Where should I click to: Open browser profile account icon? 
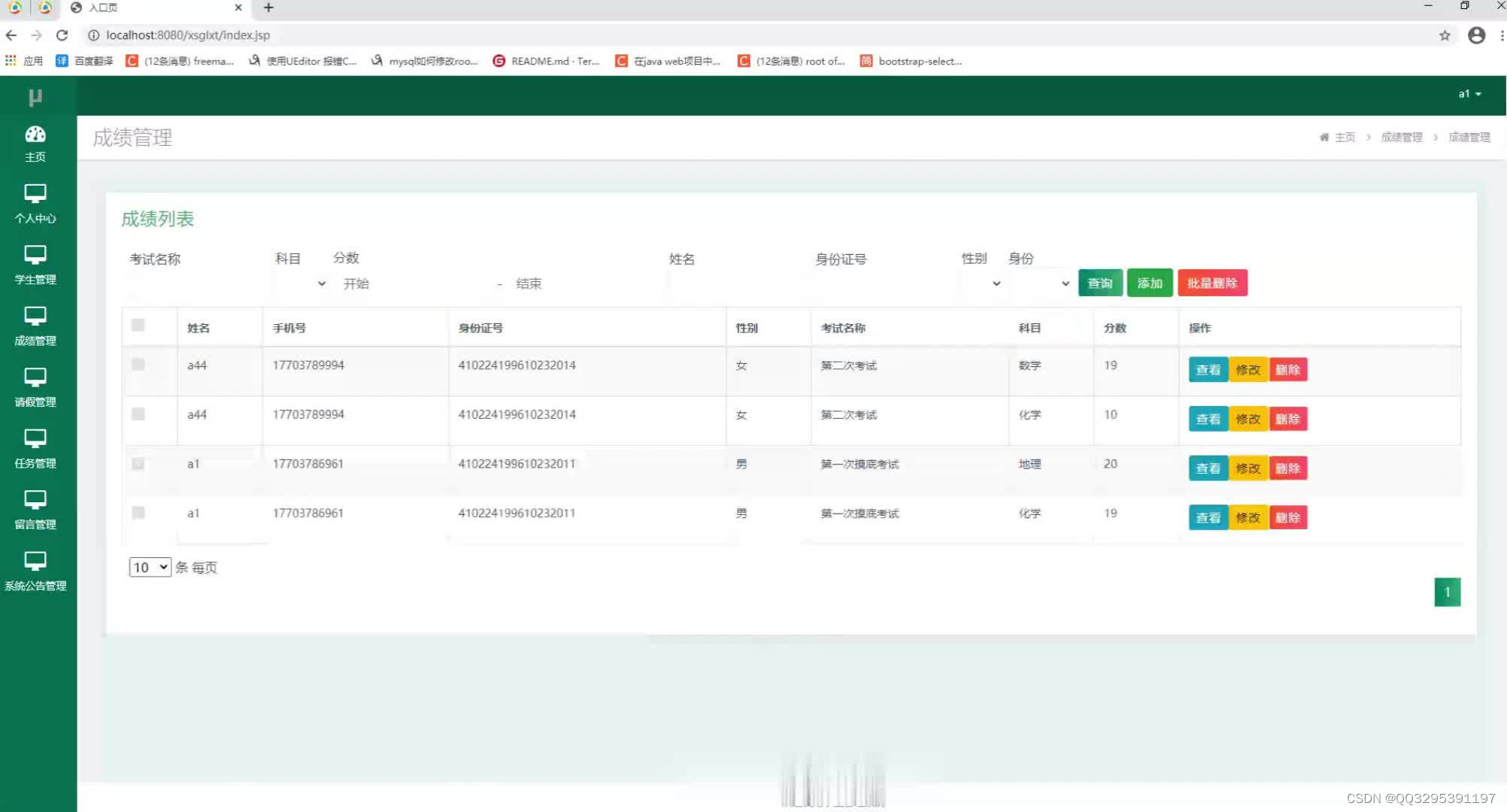tap(1476, 35)
